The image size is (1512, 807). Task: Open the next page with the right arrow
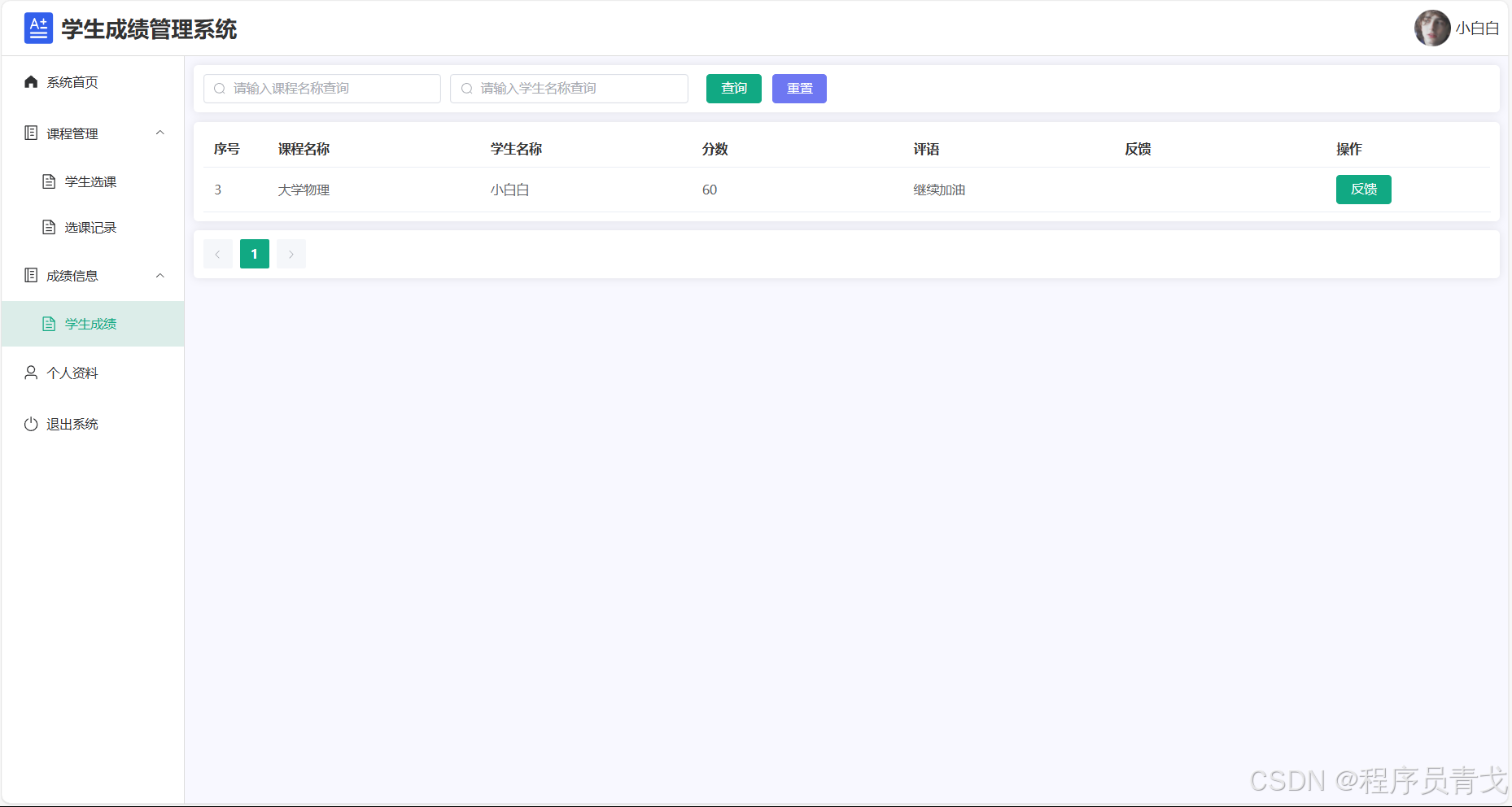(x=291, y=253)
